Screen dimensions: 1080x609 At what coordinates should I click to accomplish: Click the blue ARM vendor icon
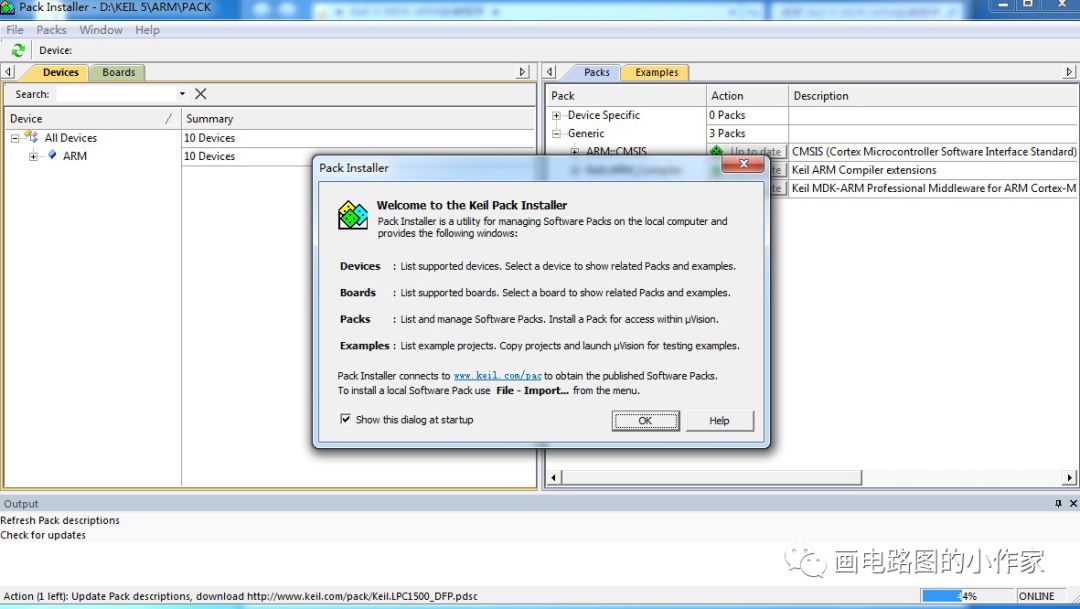click(x=52, y=155)
